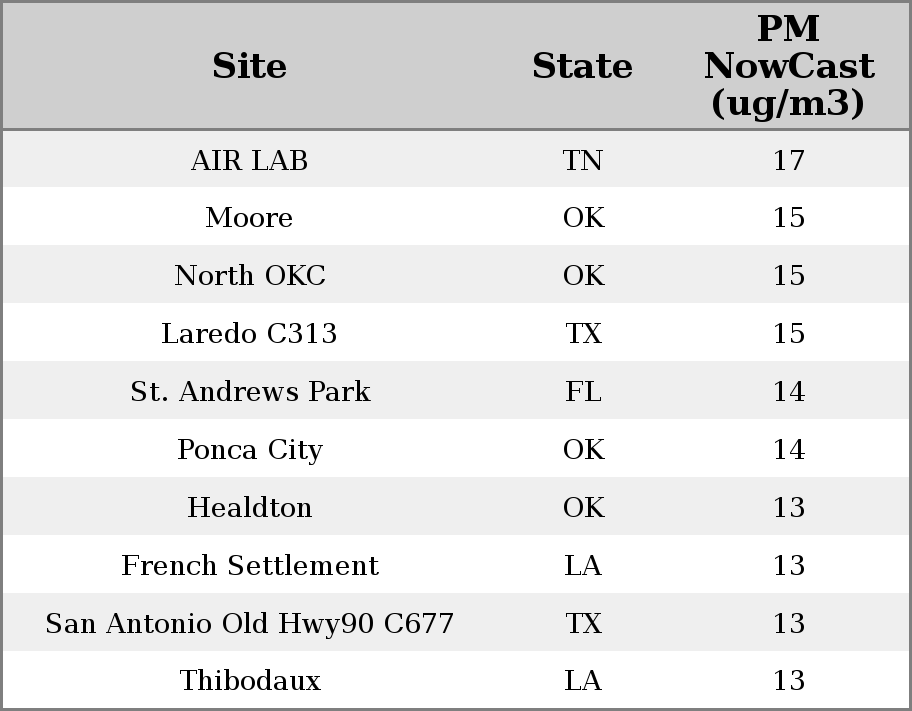Select the Moore site name
Viewport: 912px width, 711px height.
pyautogui.click(x=249, y=218)
